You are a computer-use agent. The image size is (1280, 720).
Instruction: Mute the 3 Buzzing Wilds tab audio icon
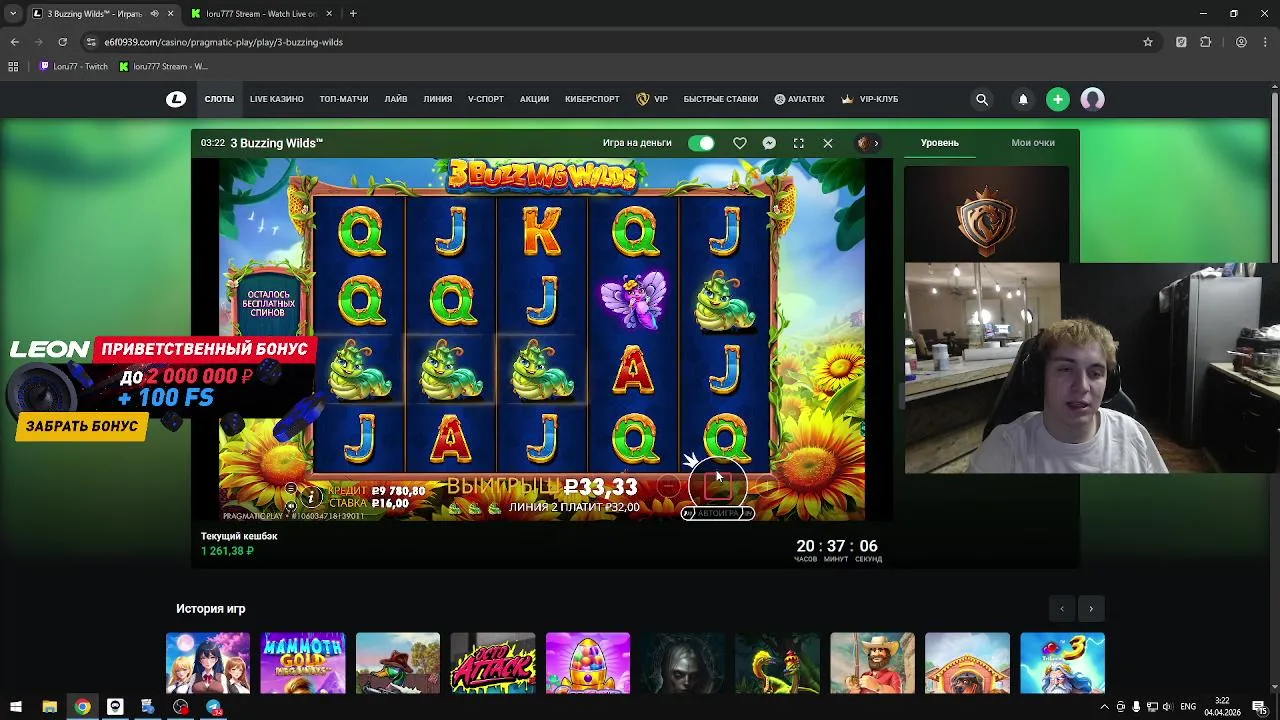(154, 14)
